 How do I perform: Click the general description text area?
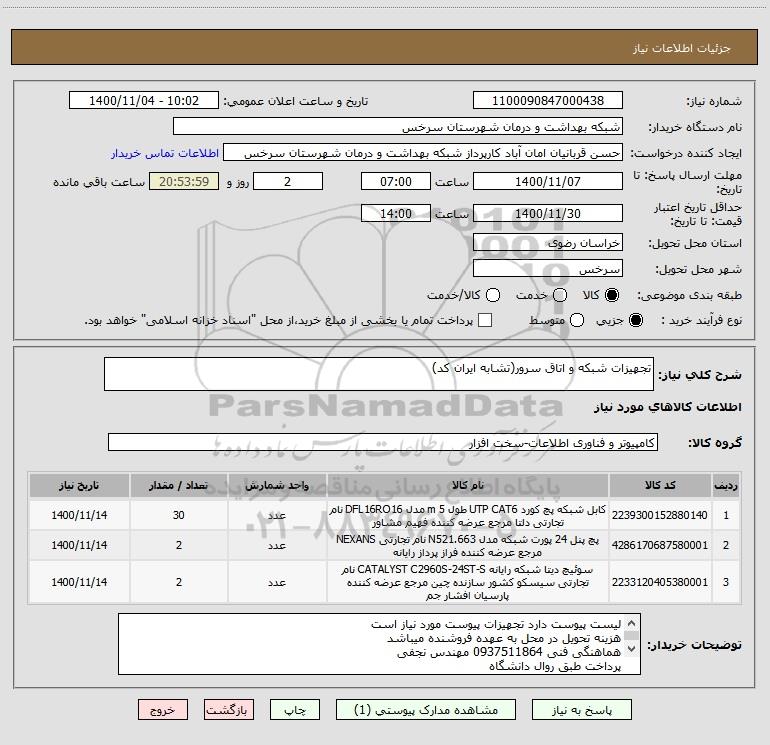[379, 374]
